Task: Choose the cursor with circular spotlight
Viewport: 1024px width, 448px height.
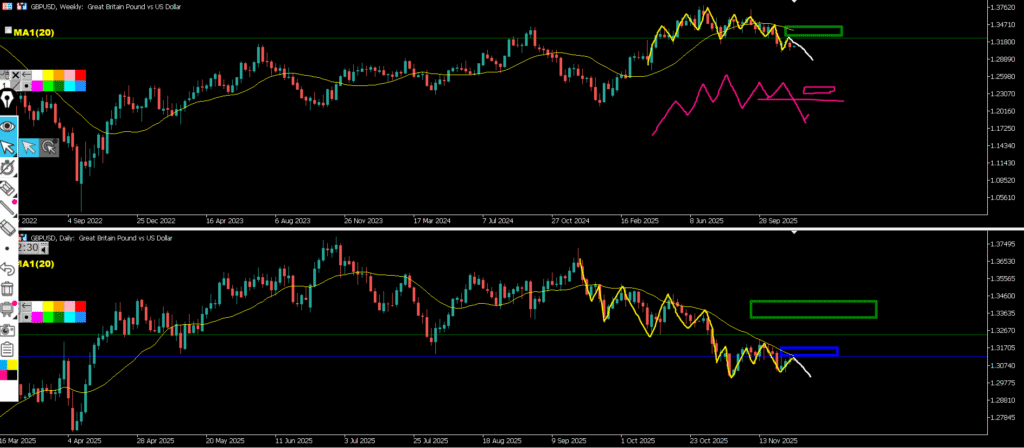Action: [x=49, y=148]
